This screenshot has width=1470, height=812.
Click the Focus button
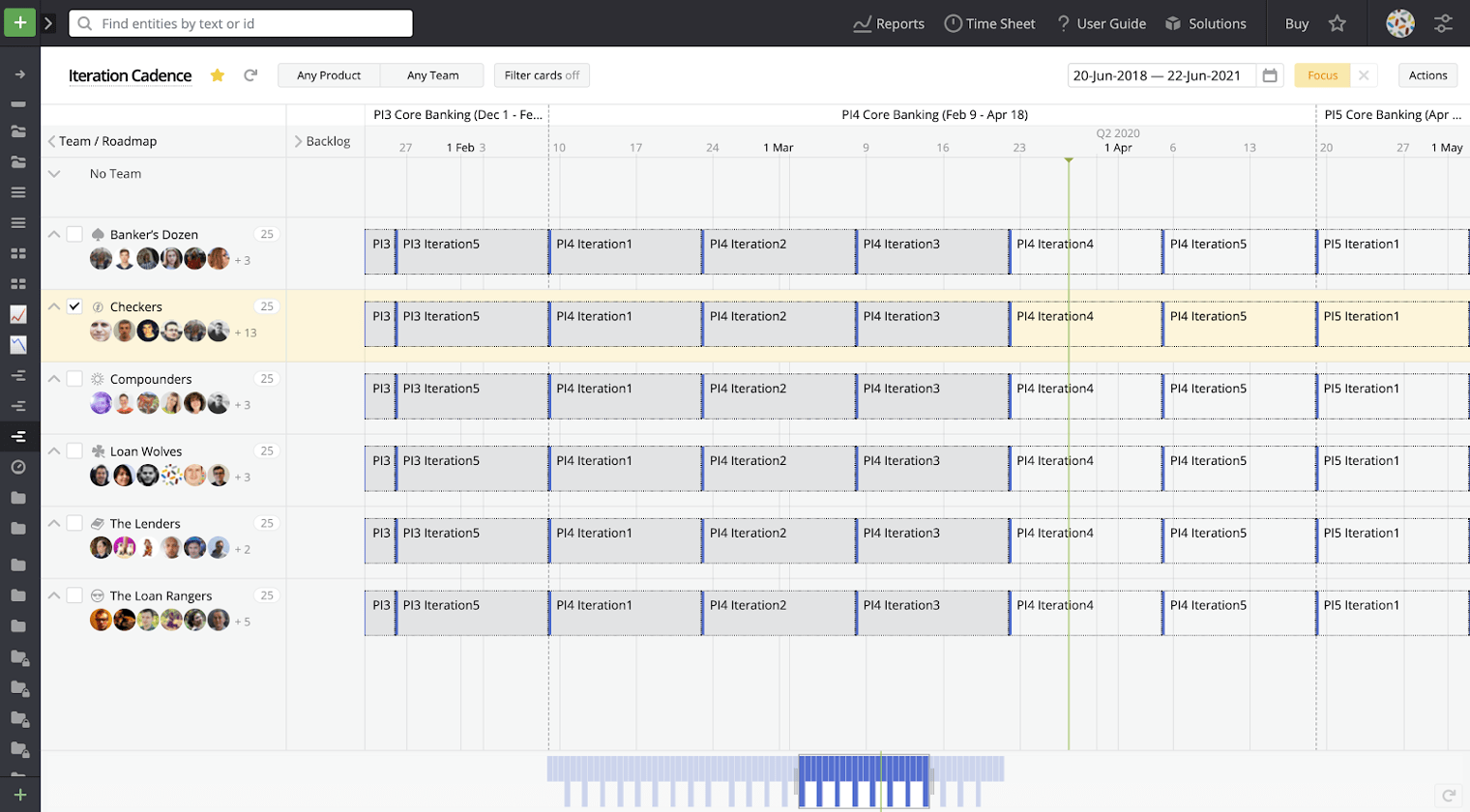1322,75
